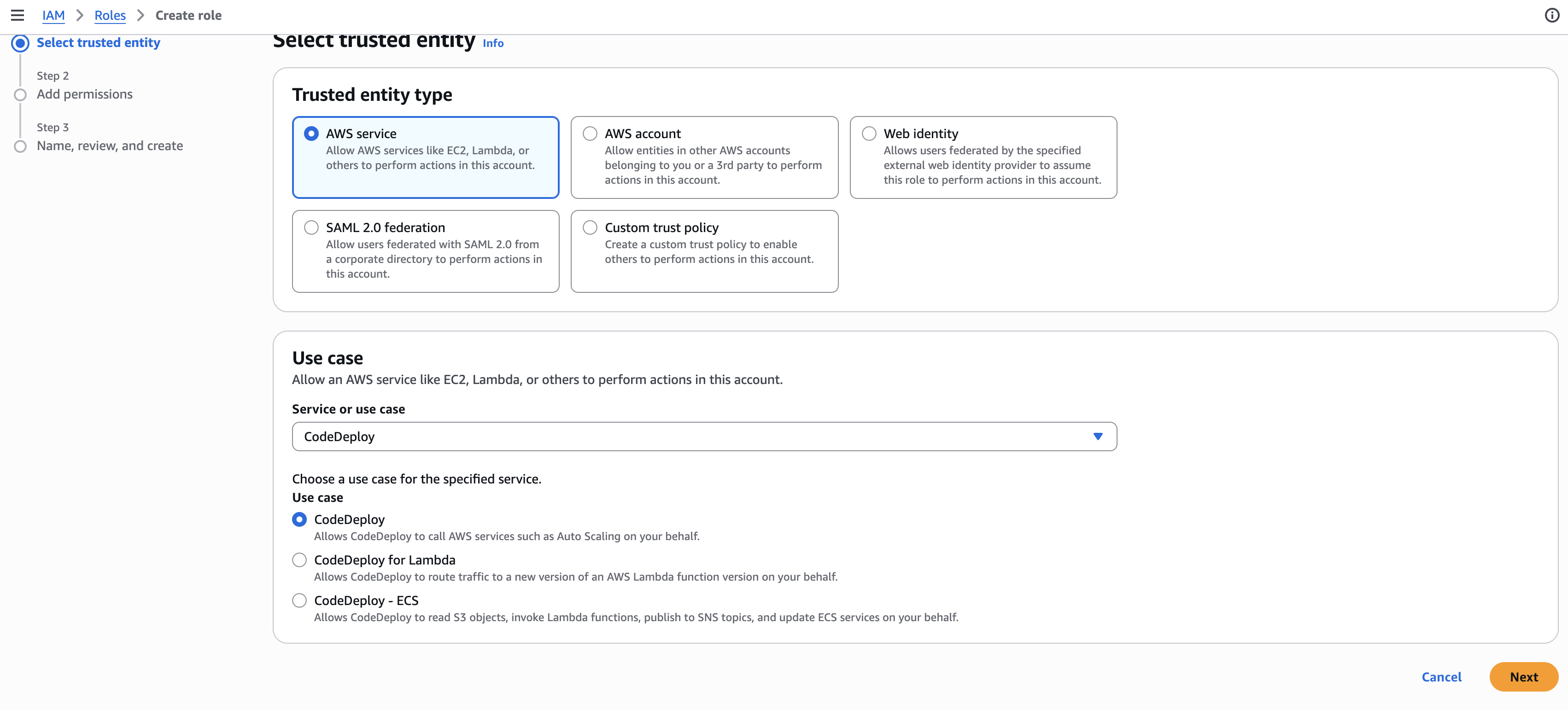
Task: Click the Select trusted entity step indicator
Action: pos(98,42)
